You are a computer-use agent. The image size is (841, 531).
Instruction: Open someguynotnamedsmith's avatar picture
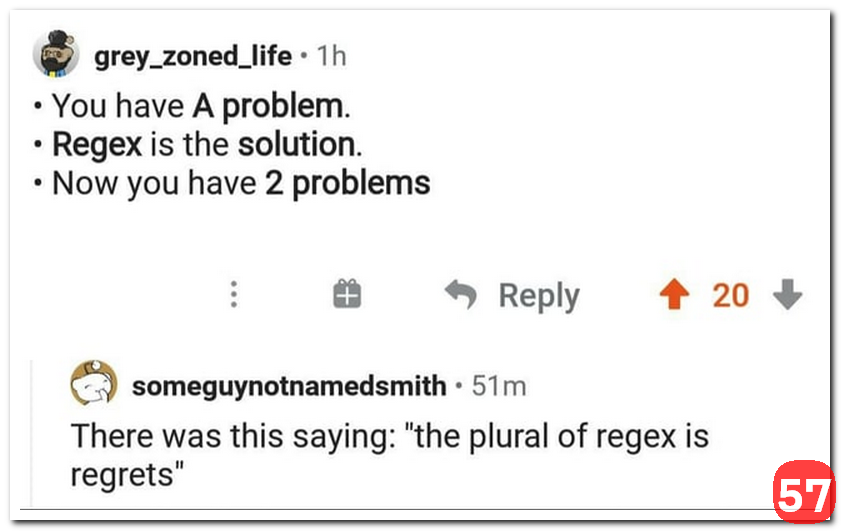[92, 384]
